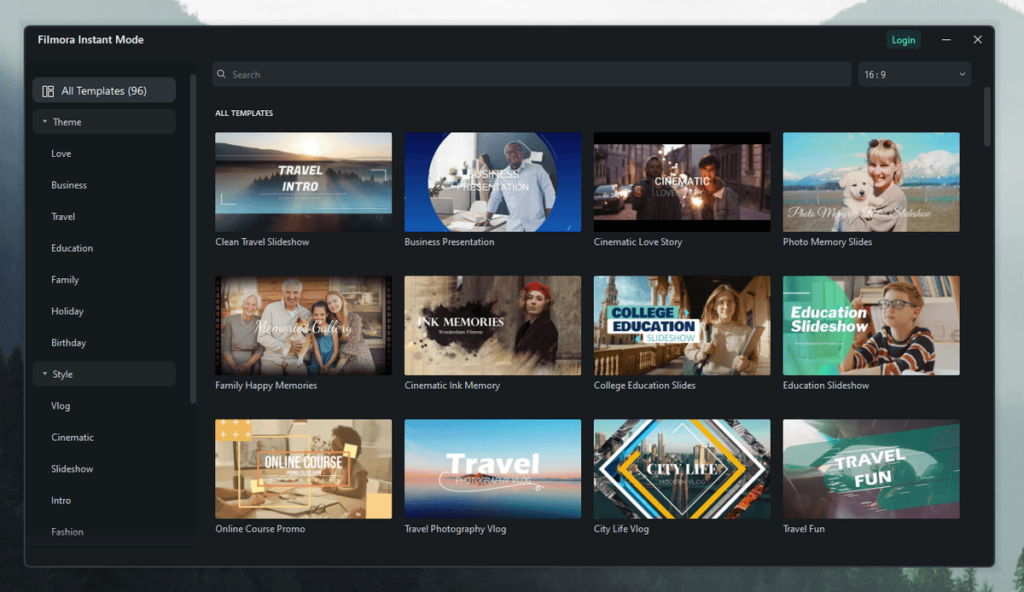Choose the Family Happy Memories template
The height and width of the screenshot is (592, 1024).
[x=303, y=325]
